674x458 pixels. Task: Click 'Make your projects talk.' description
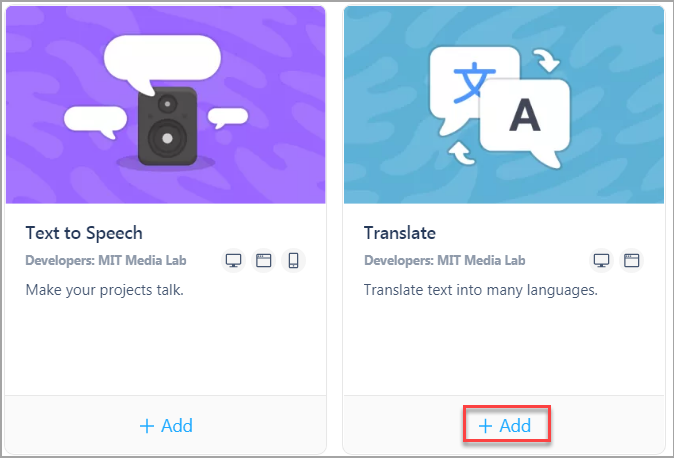click(105, 290)
